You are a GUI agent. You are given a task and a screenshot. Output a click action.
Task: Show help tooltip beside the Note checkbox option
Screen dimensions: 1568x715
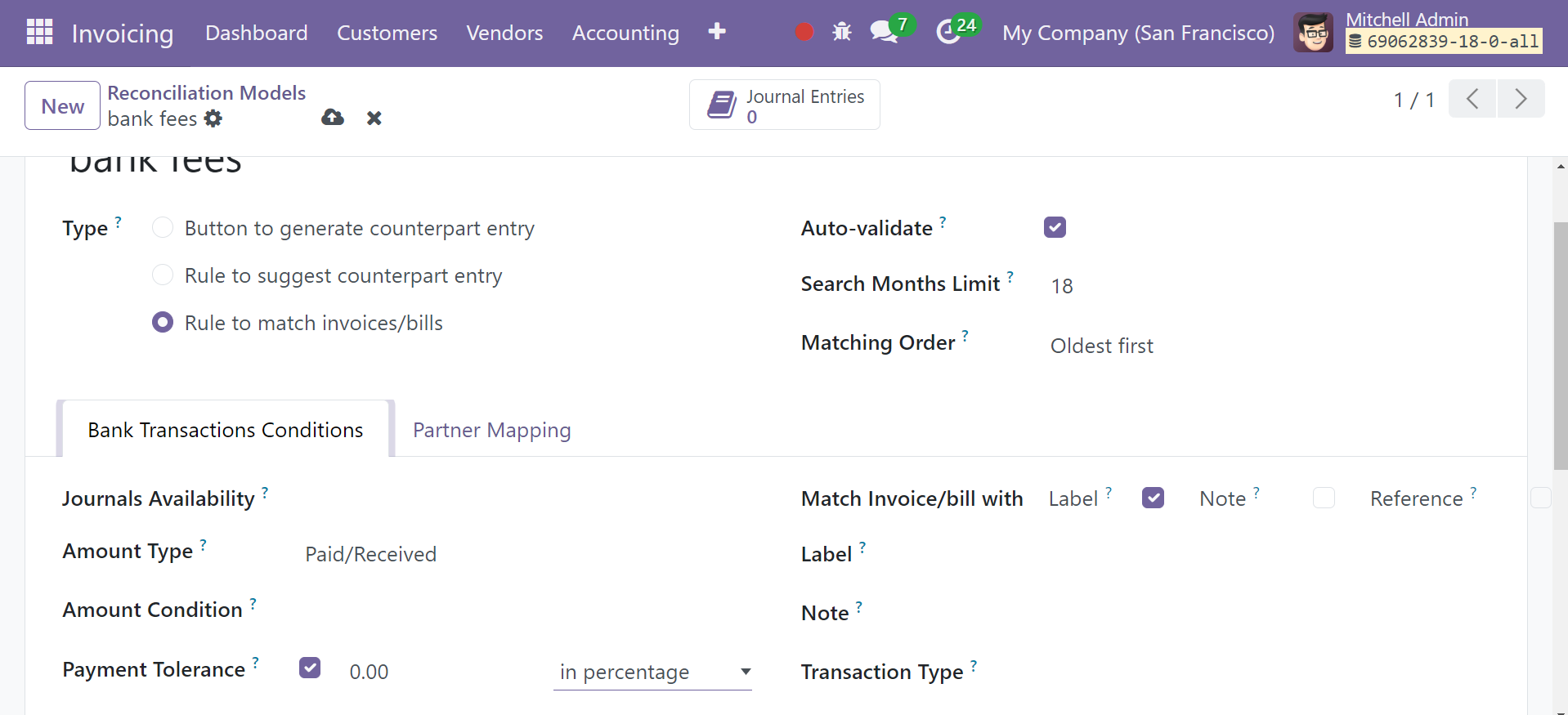(1257, 492)
